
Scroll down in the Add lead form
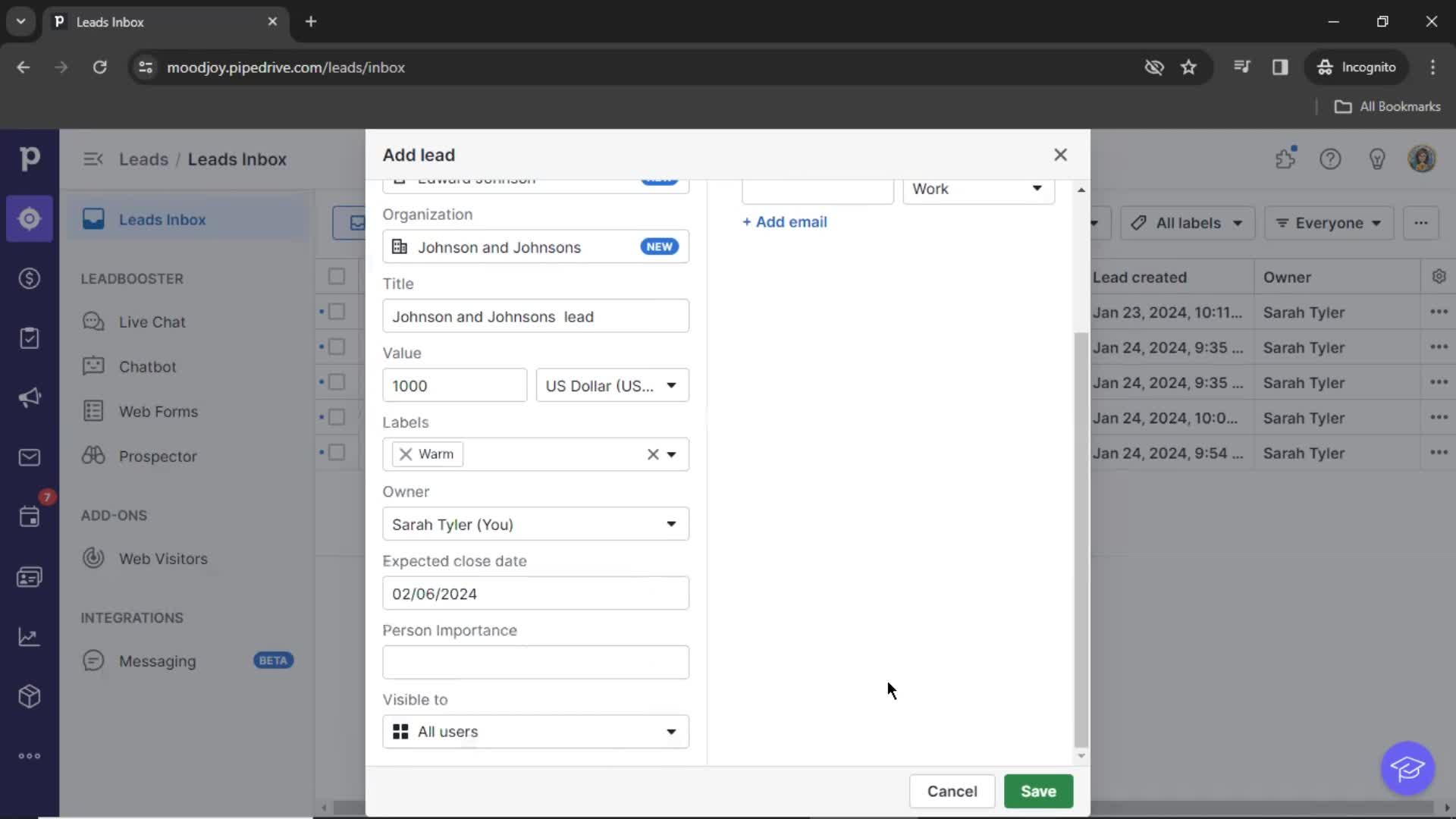(1081, 756)
